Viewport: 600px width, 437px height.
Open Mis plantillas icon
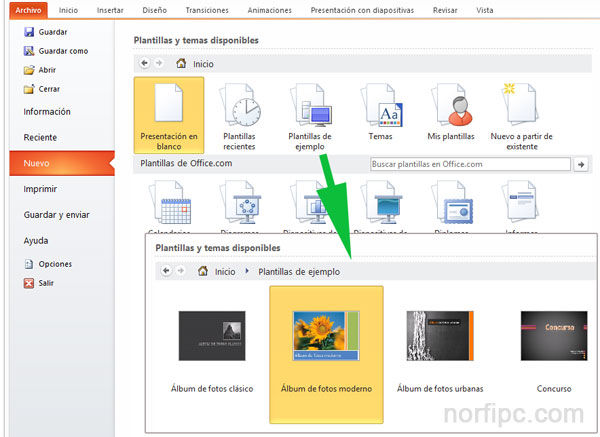point(451,105)
